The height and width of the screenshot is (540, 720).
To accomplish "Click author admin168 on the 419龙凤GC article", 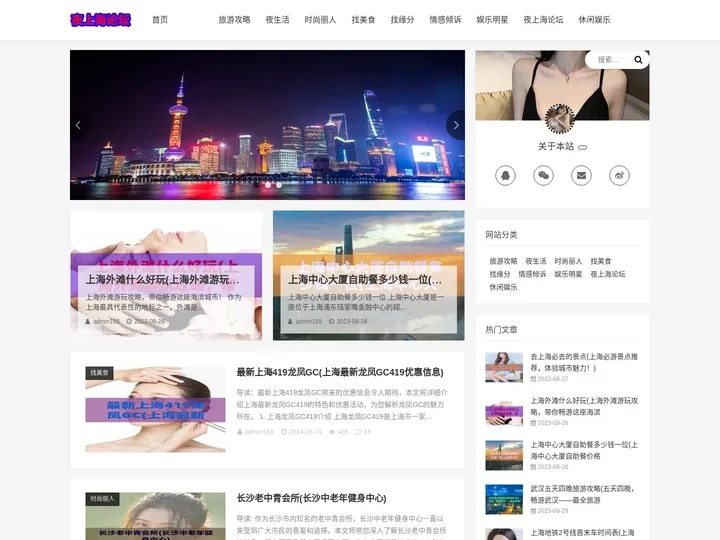I will (255, 432).
